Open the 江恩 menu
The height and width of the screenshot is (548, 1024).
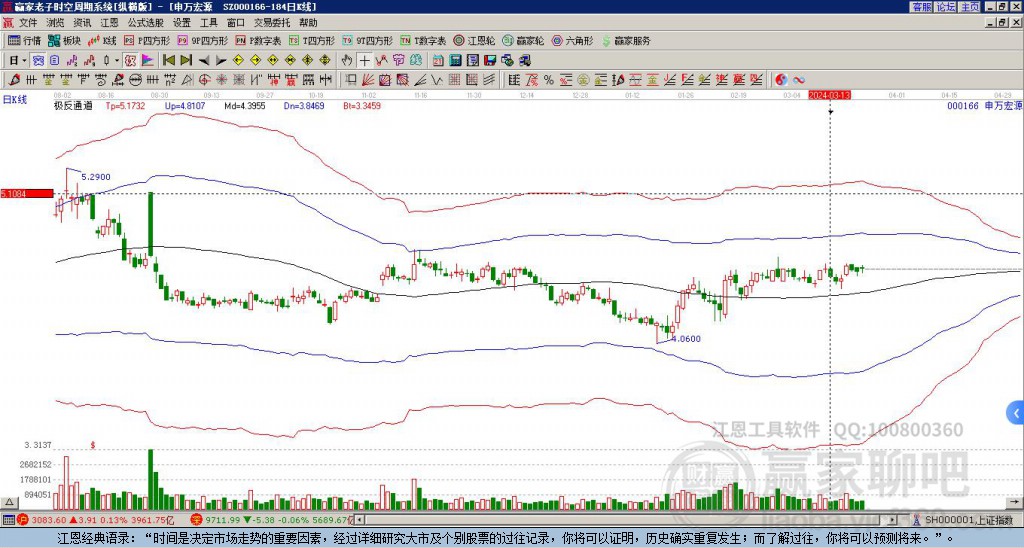(x=110, y=23)
